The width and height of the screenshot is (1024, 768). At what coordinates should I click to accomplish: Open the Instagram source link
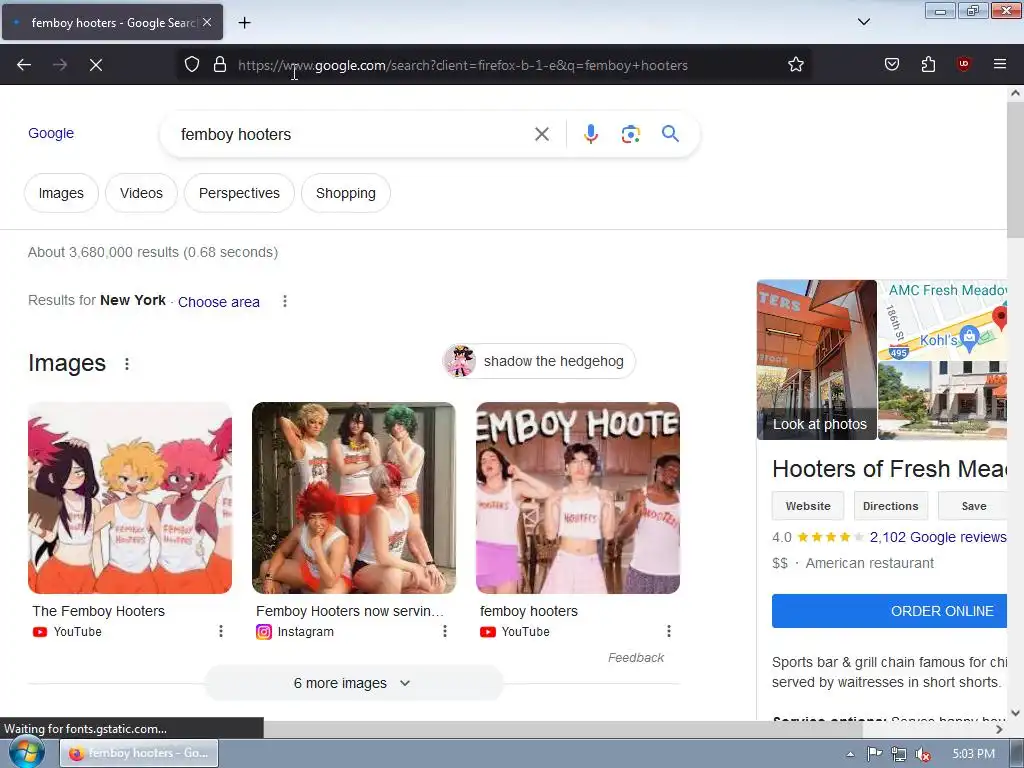[x=295, y=632]
